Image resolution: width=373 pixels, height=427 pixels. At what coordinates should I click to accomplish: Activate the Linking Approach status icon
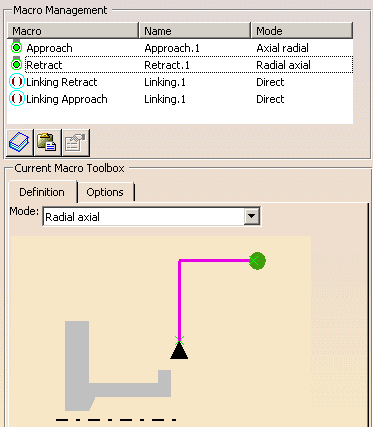click(16, 99)
